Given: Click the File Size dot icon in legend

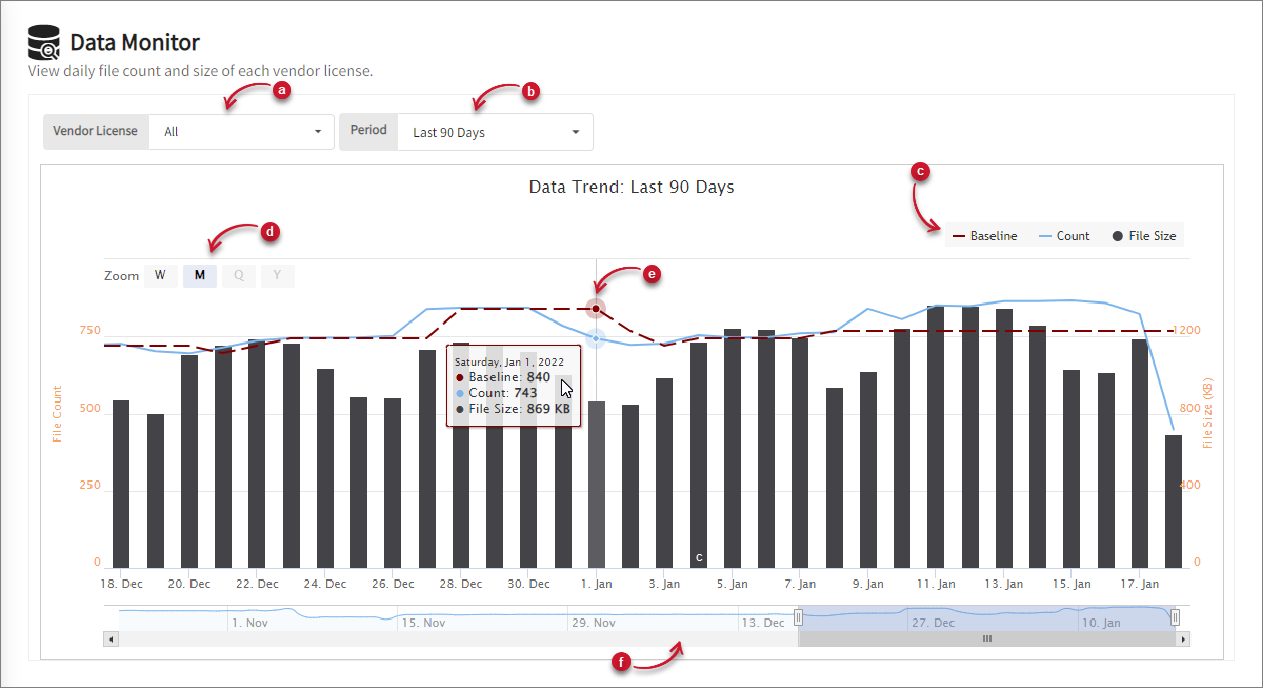Looking at the screenshot, I should tap(1116, 235).
